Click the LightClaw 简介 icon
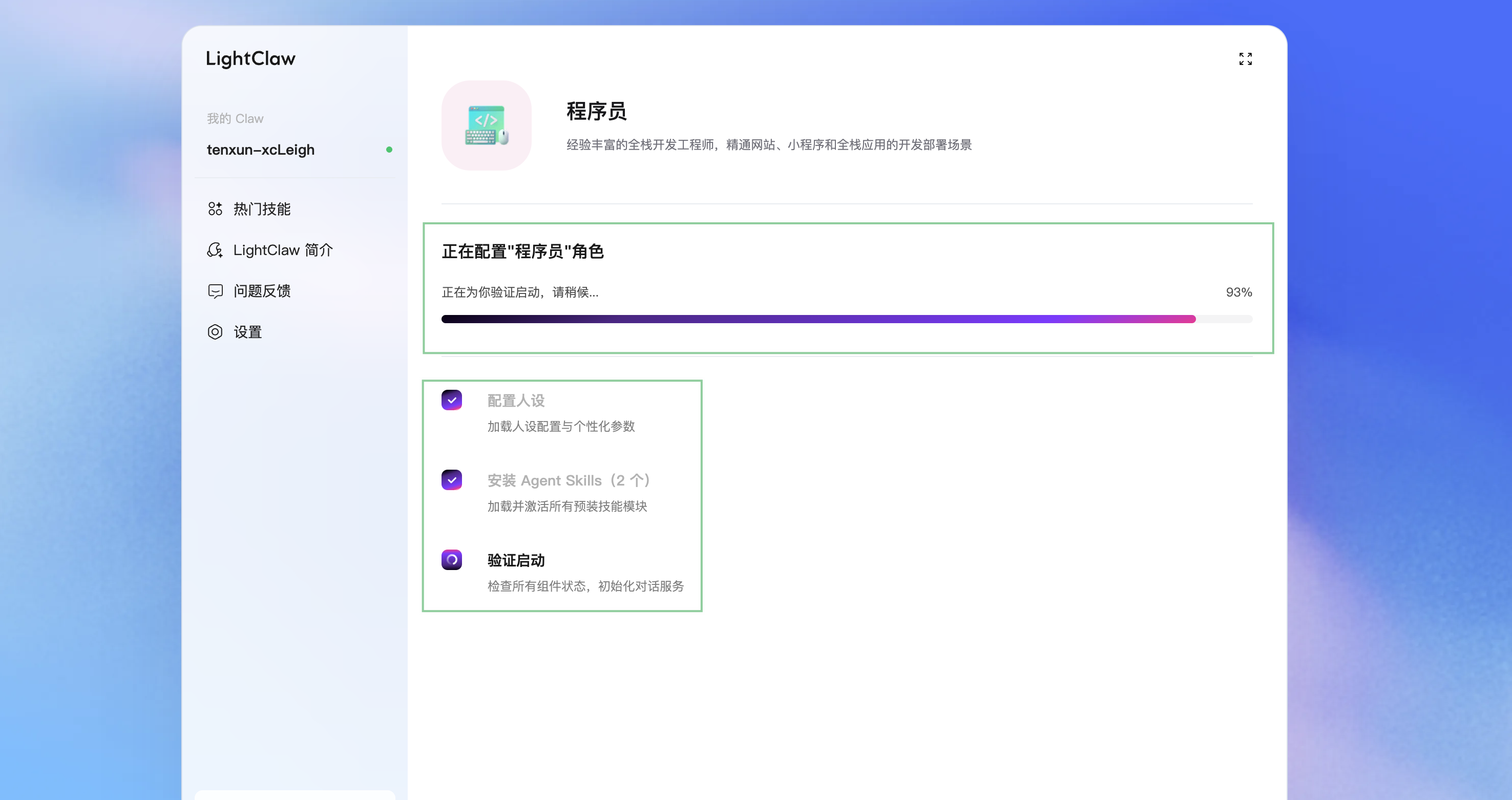Screen dimensions: 1512x800 (x=215, y=250)
